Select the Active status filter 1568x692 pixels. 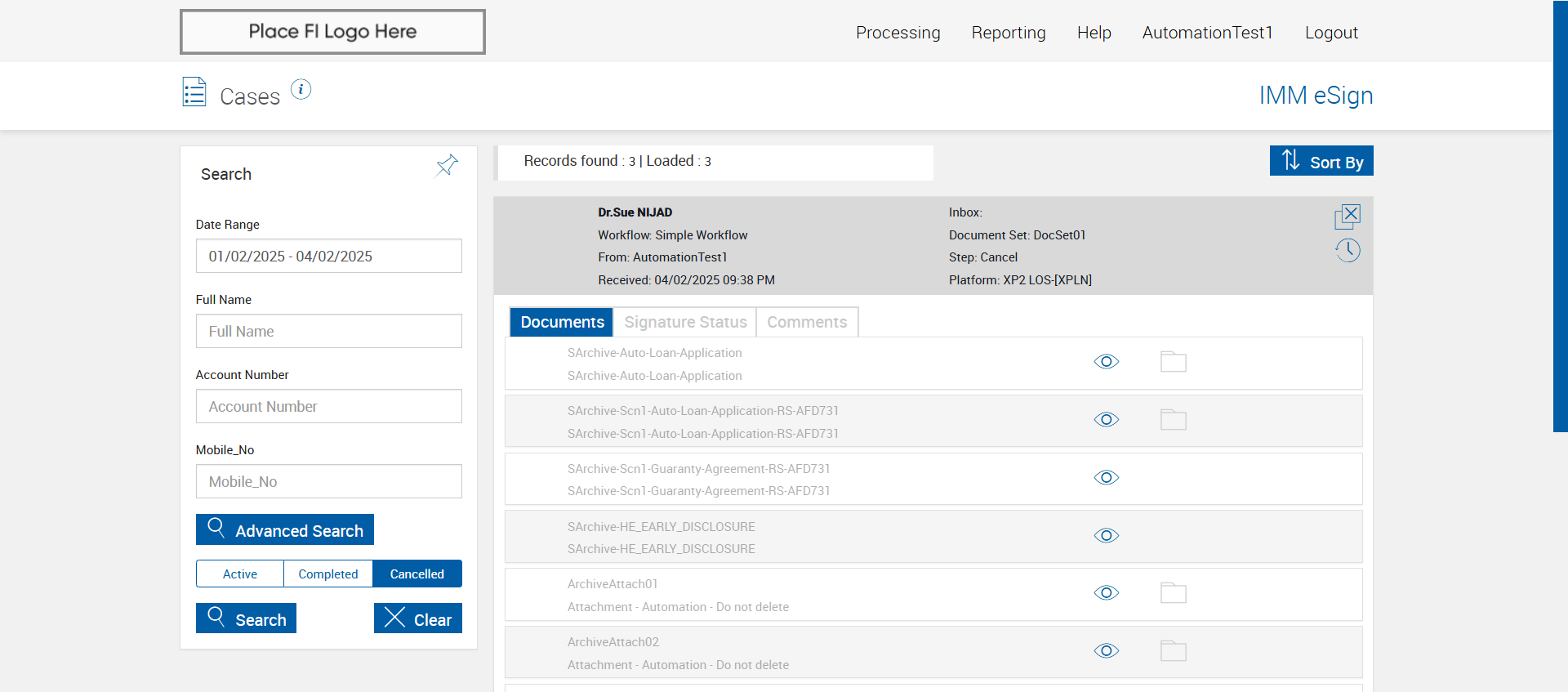point(240,574)
